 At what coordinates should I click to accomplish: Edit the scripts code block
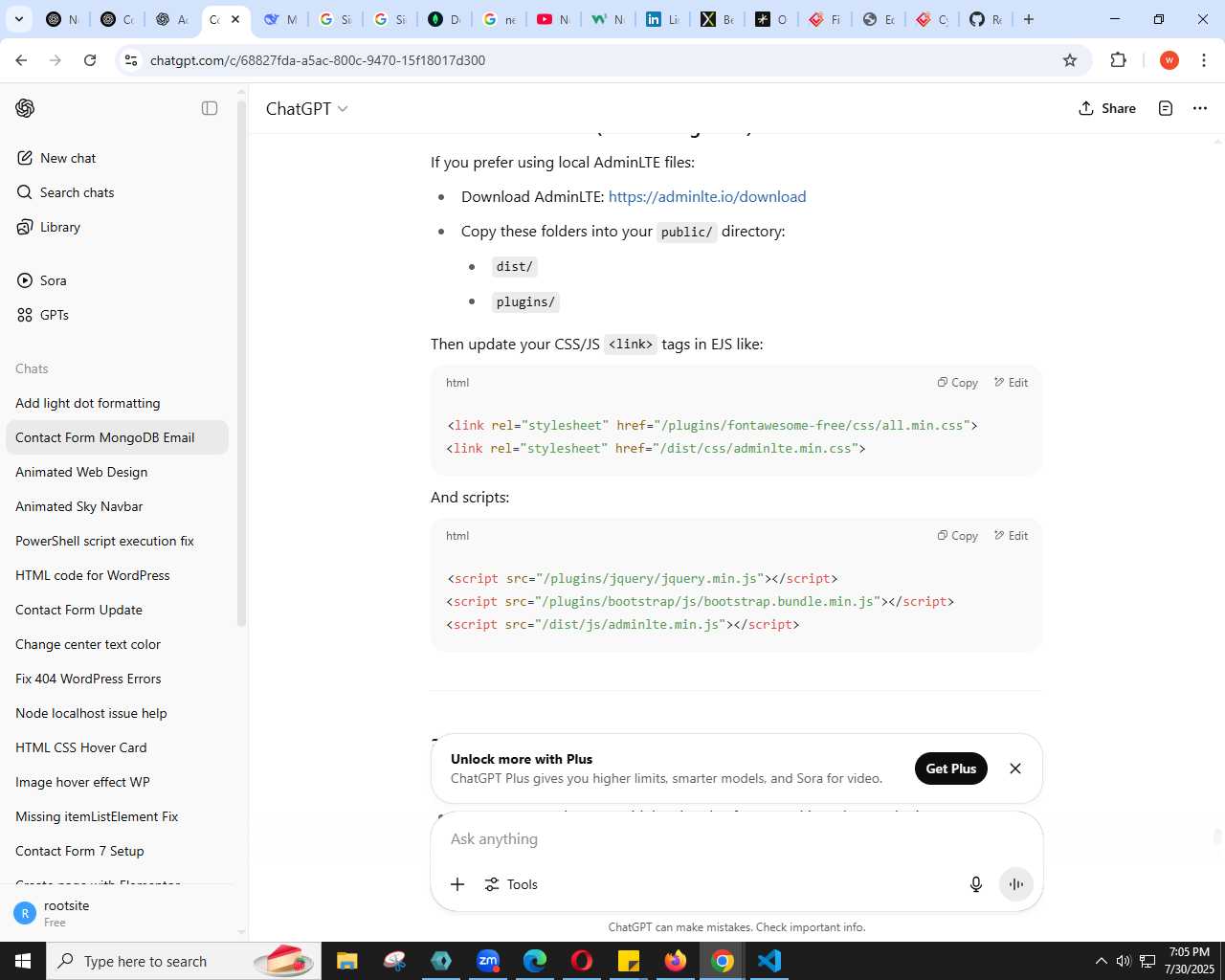pos(1011,536)
